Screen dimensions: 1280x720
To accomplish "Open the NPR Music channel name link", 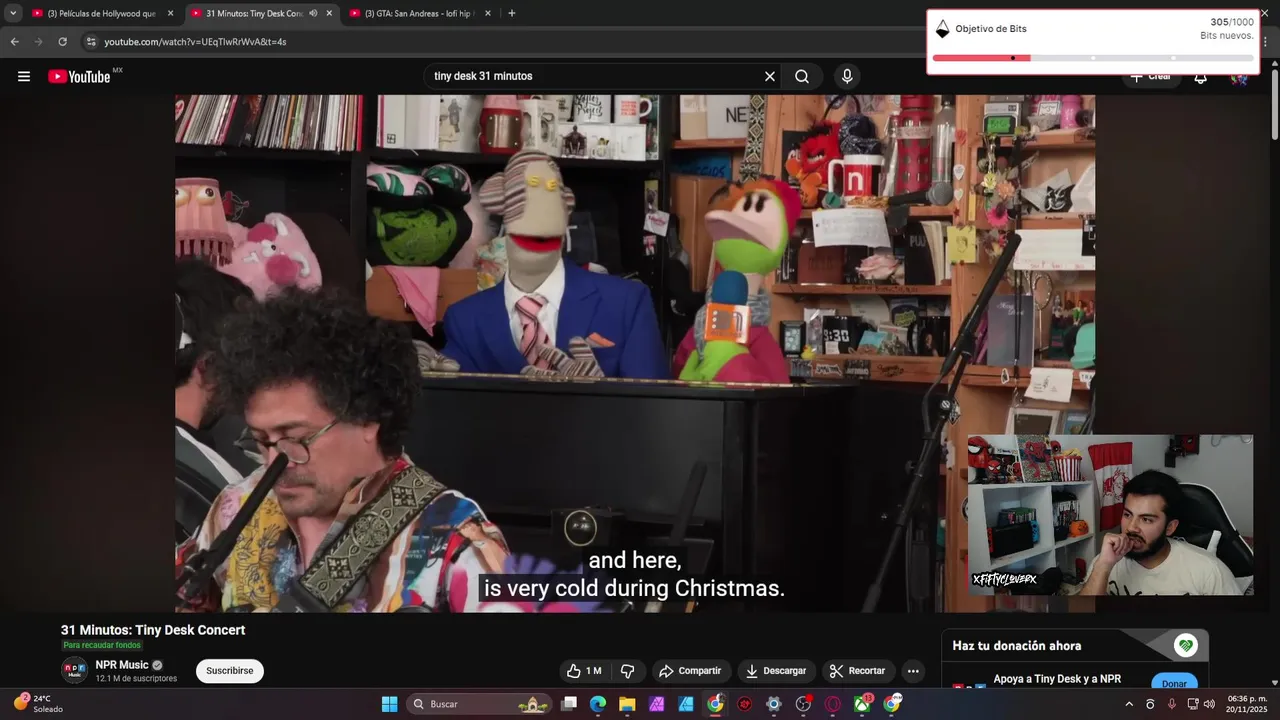I will tap(122, 665).
